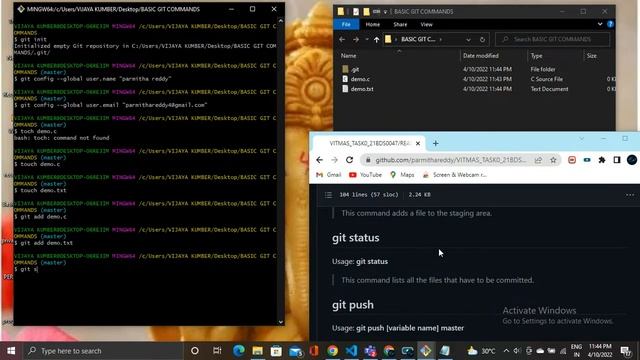640x360 pixels.
Task: Open the Chrome profile avatar
Action: 632,160
